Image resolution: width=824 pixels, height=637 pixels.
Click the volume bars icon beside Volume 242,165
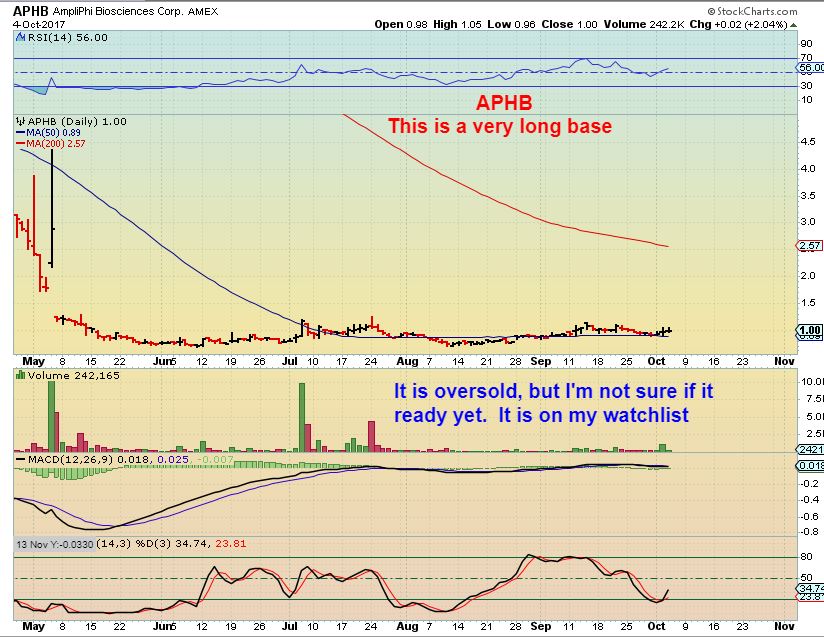click(21, 375)
